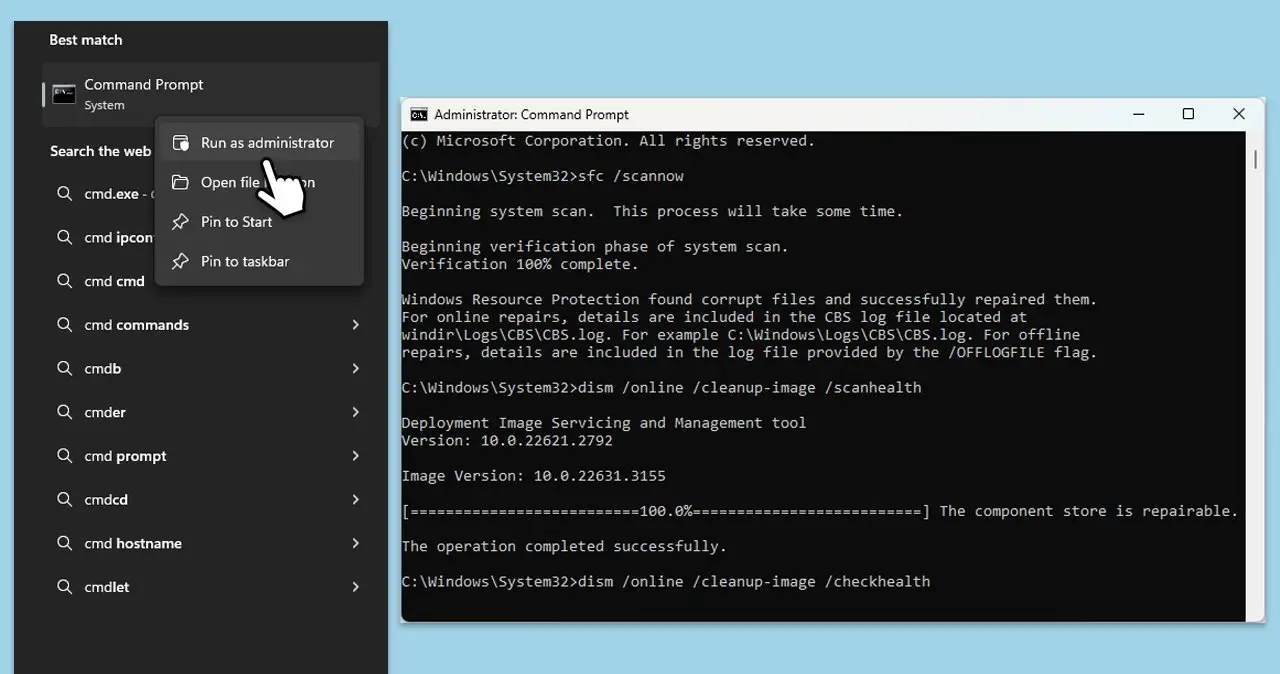
Task: Click the Administrator: Command Prompt title text
Action: 532,115
